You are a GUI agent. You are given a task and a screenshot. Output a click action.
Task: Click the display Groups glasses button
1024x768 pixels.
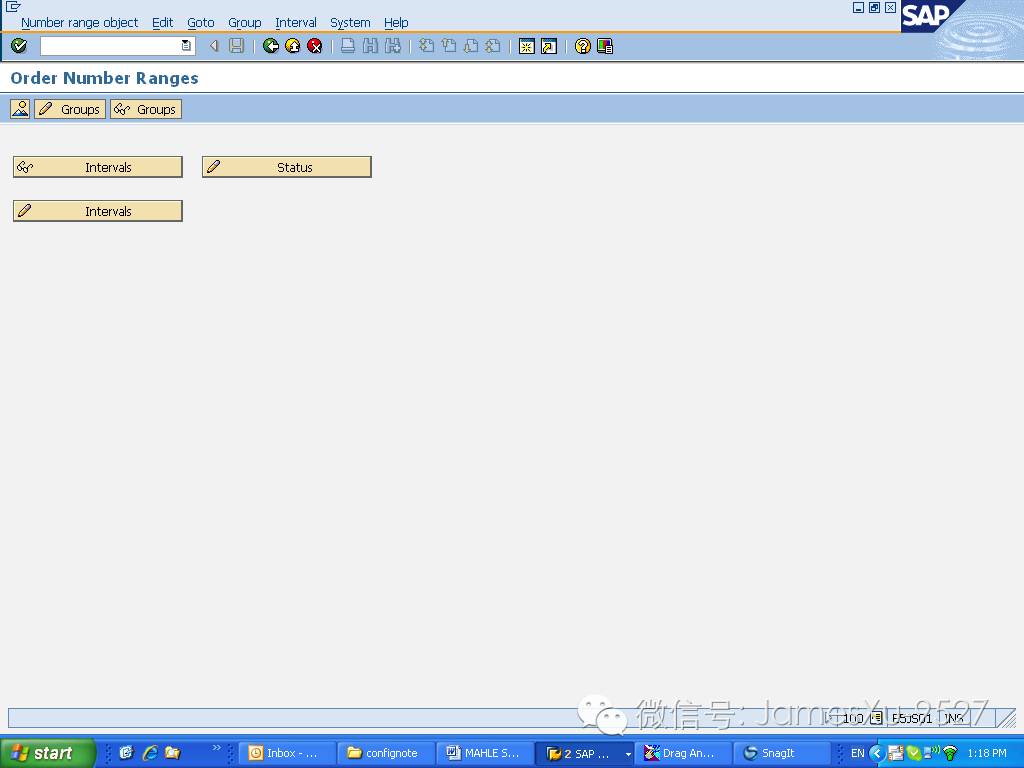coord(146,109)
